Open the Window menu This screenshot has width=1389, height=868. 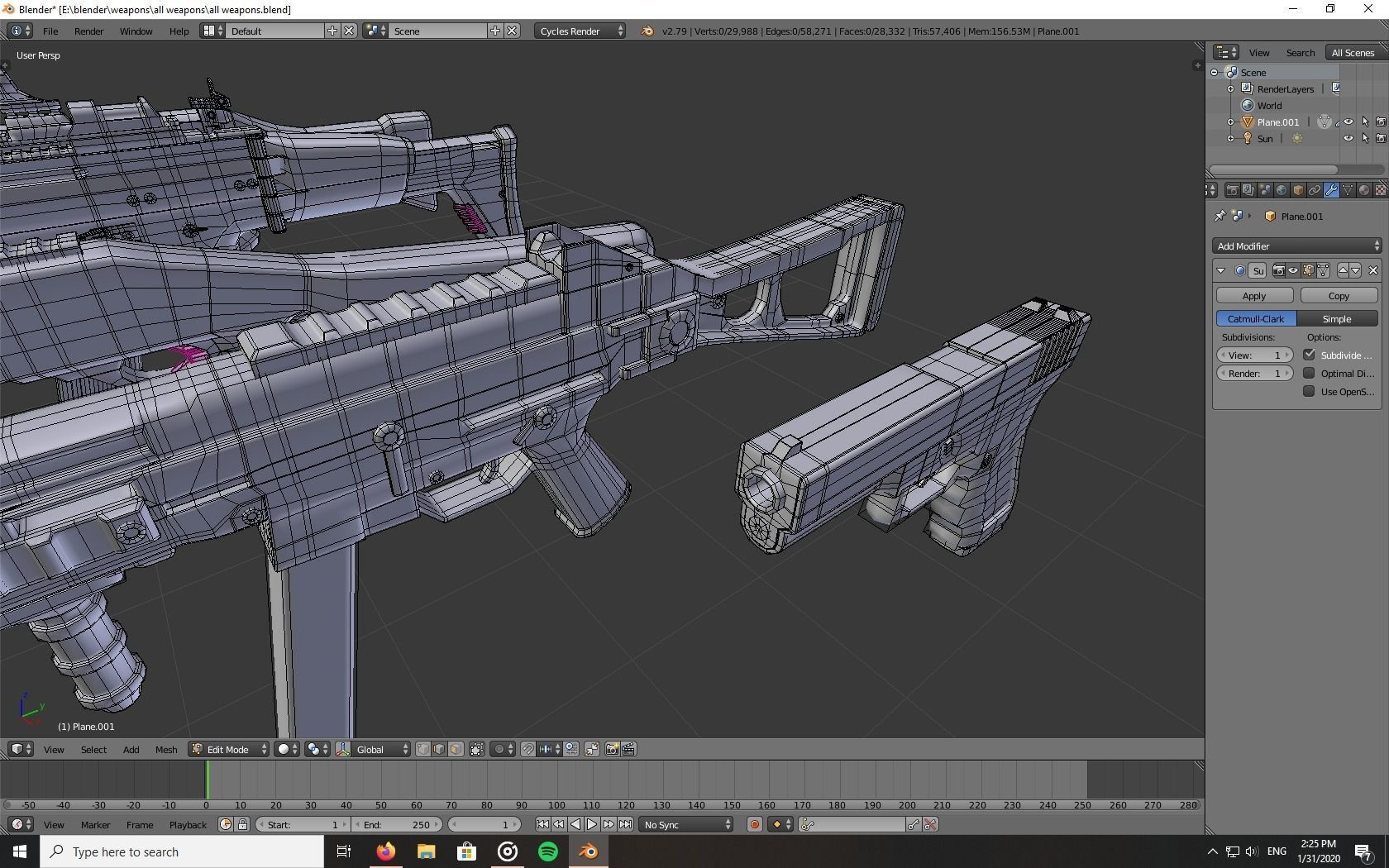(x=136, y=31)
